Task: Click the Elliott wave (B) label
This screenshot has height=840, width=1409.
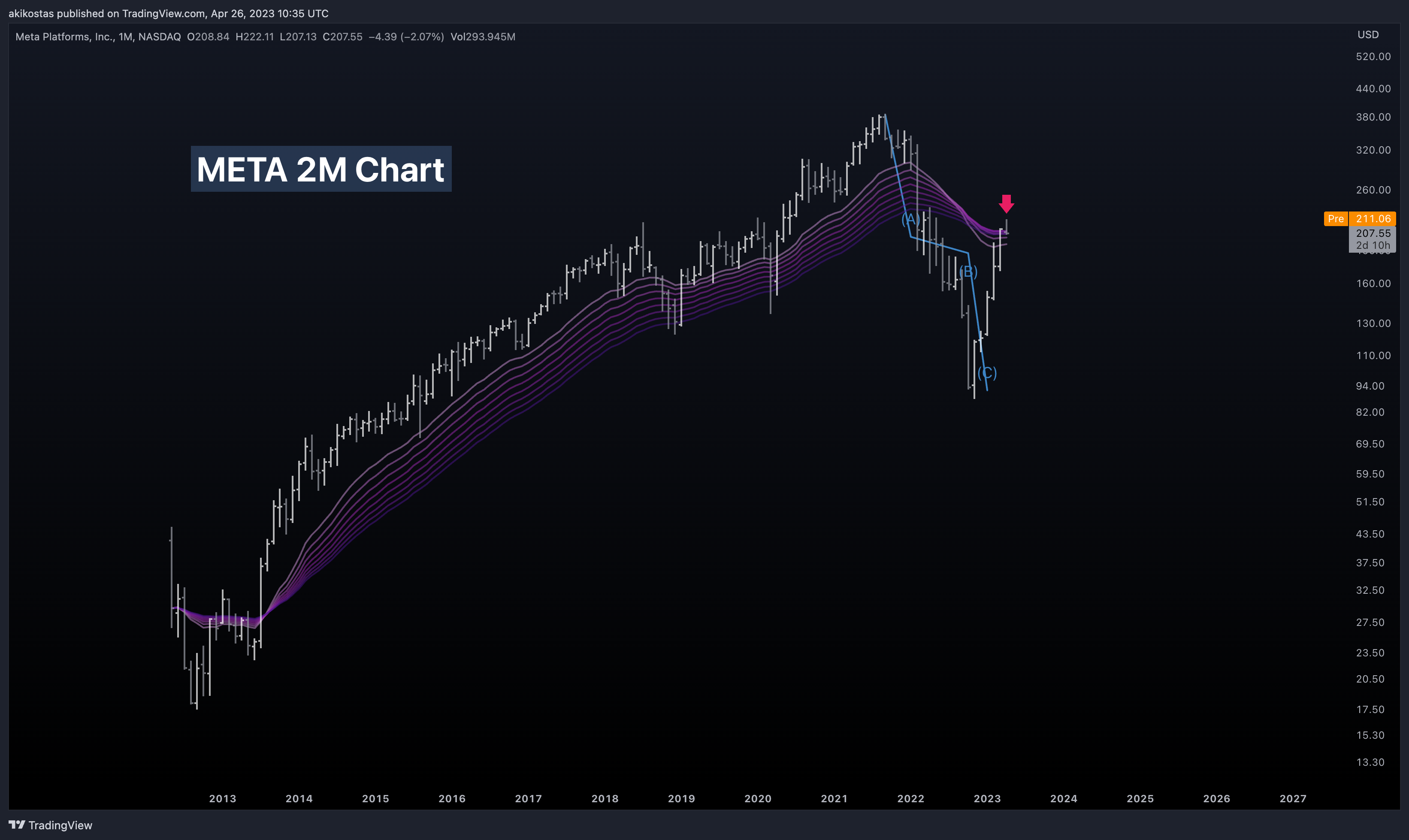Action: coord(969,272)
